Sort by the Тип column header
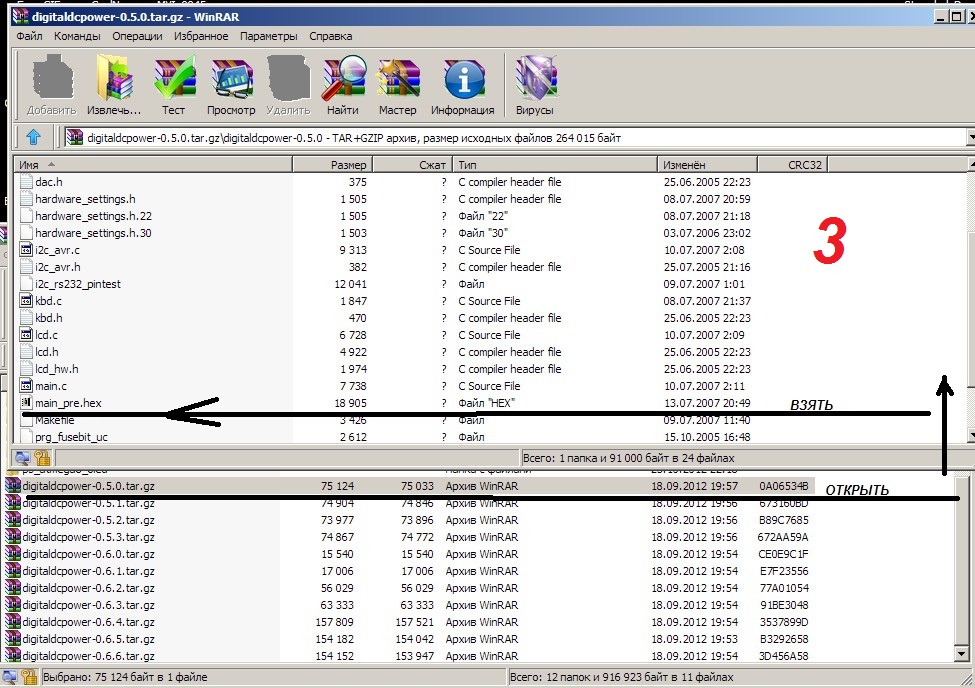Viewport: 975px width, 688px height. [555, 165]
